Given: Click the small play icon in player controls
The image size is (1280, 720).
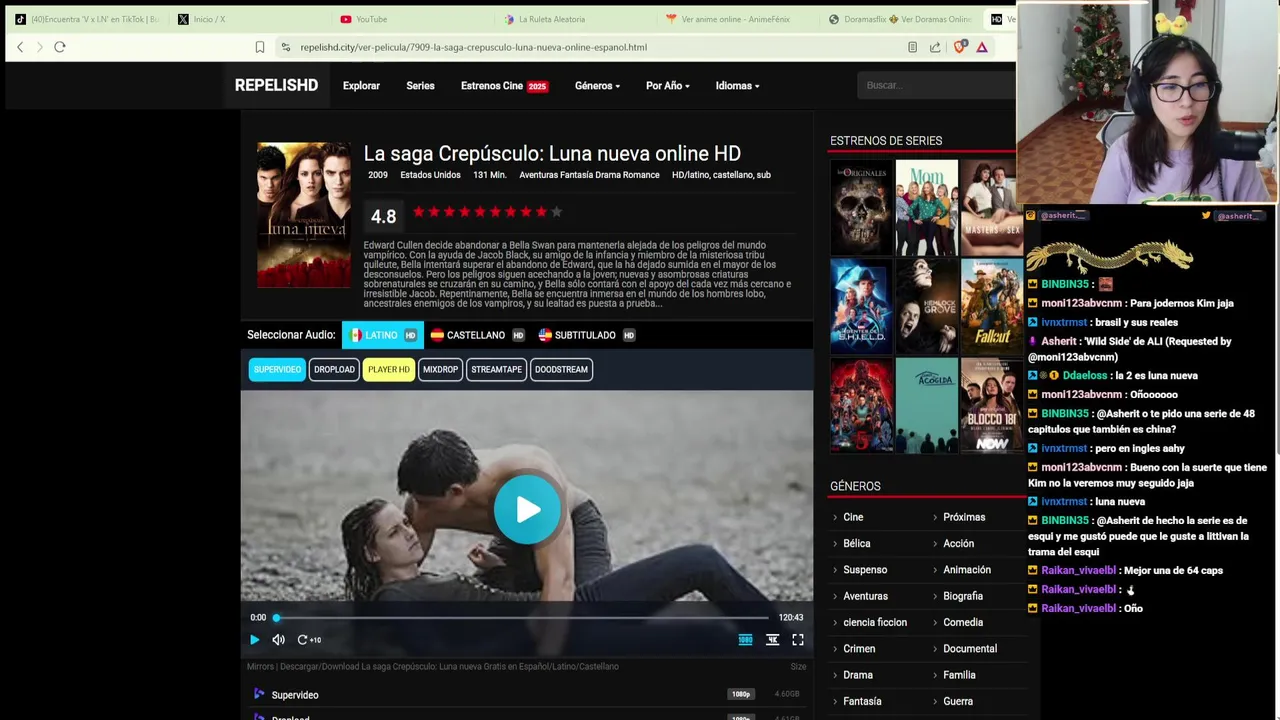Looking at the screenshot, I should 254,640.
